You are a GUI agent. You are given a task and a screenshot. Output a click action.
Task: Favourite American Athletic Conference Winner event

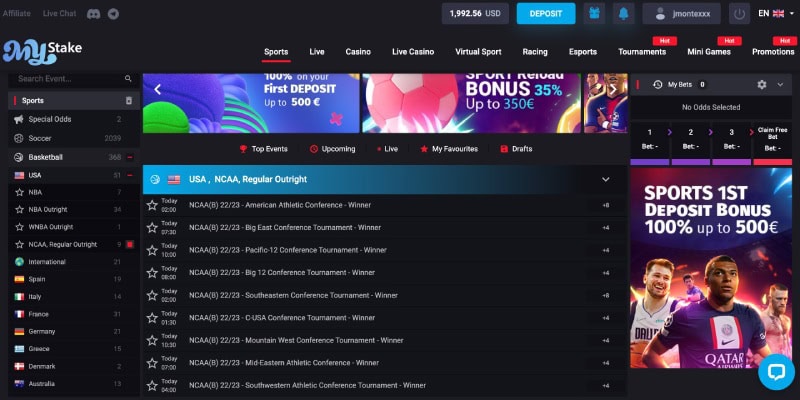[152, 205]
